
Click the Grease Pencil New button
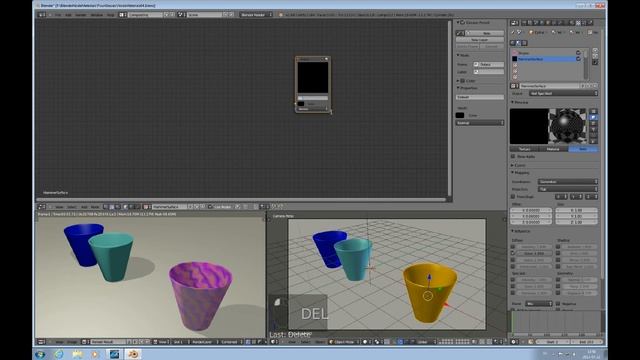coord(484,33)
